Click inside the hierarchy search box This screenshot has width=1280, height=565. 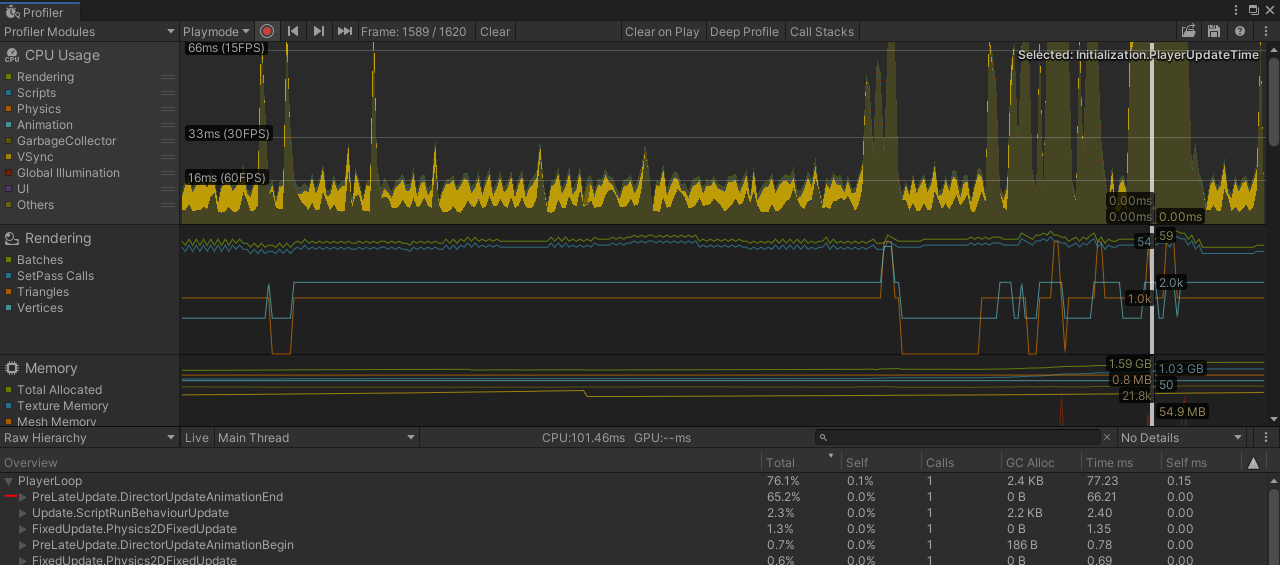coord(960,438)
